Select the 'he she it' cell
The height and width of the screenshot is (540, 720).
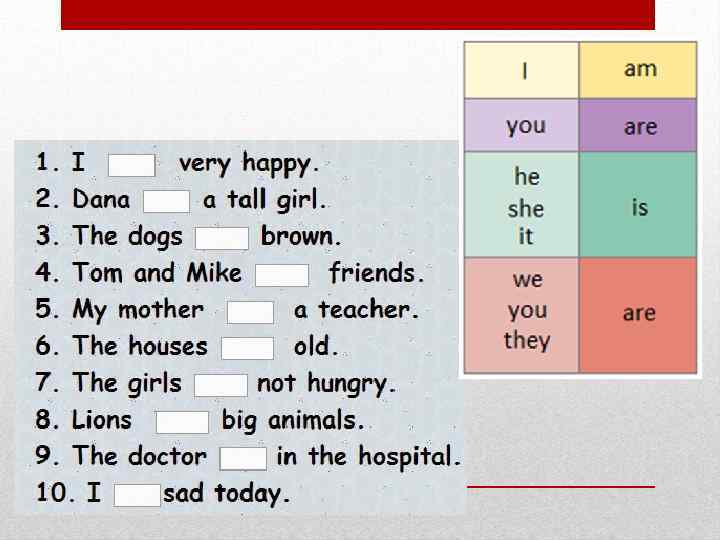coord(522,206)
